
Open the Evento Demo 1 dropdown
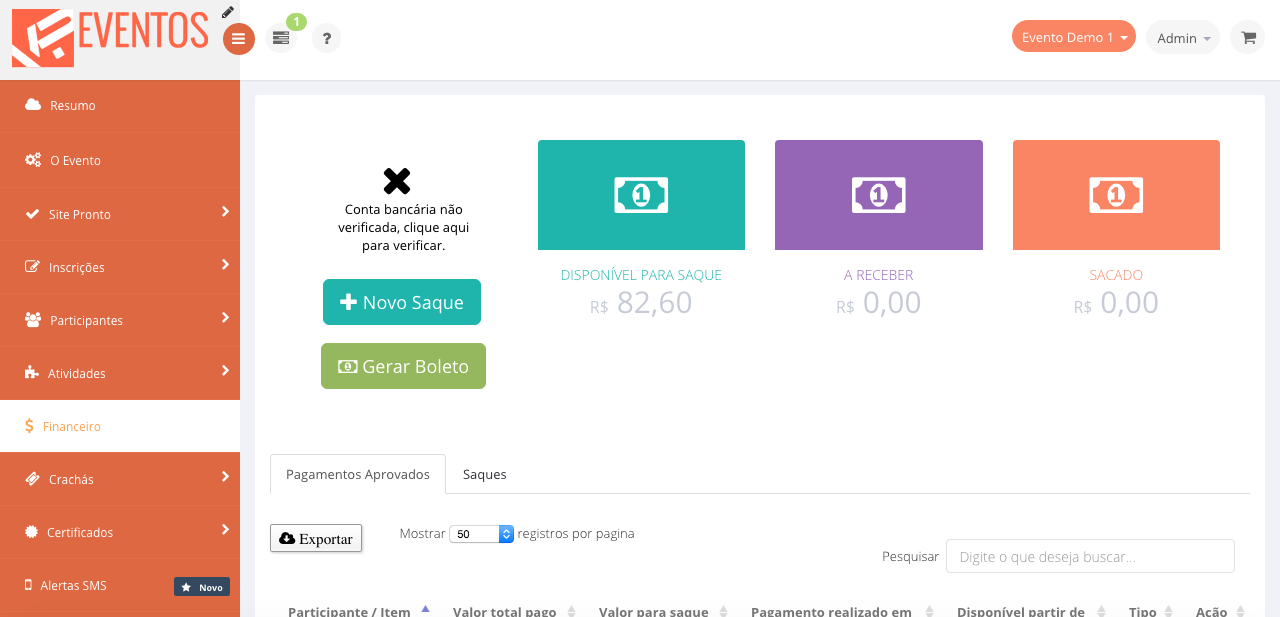click(x=1073, y=37)
